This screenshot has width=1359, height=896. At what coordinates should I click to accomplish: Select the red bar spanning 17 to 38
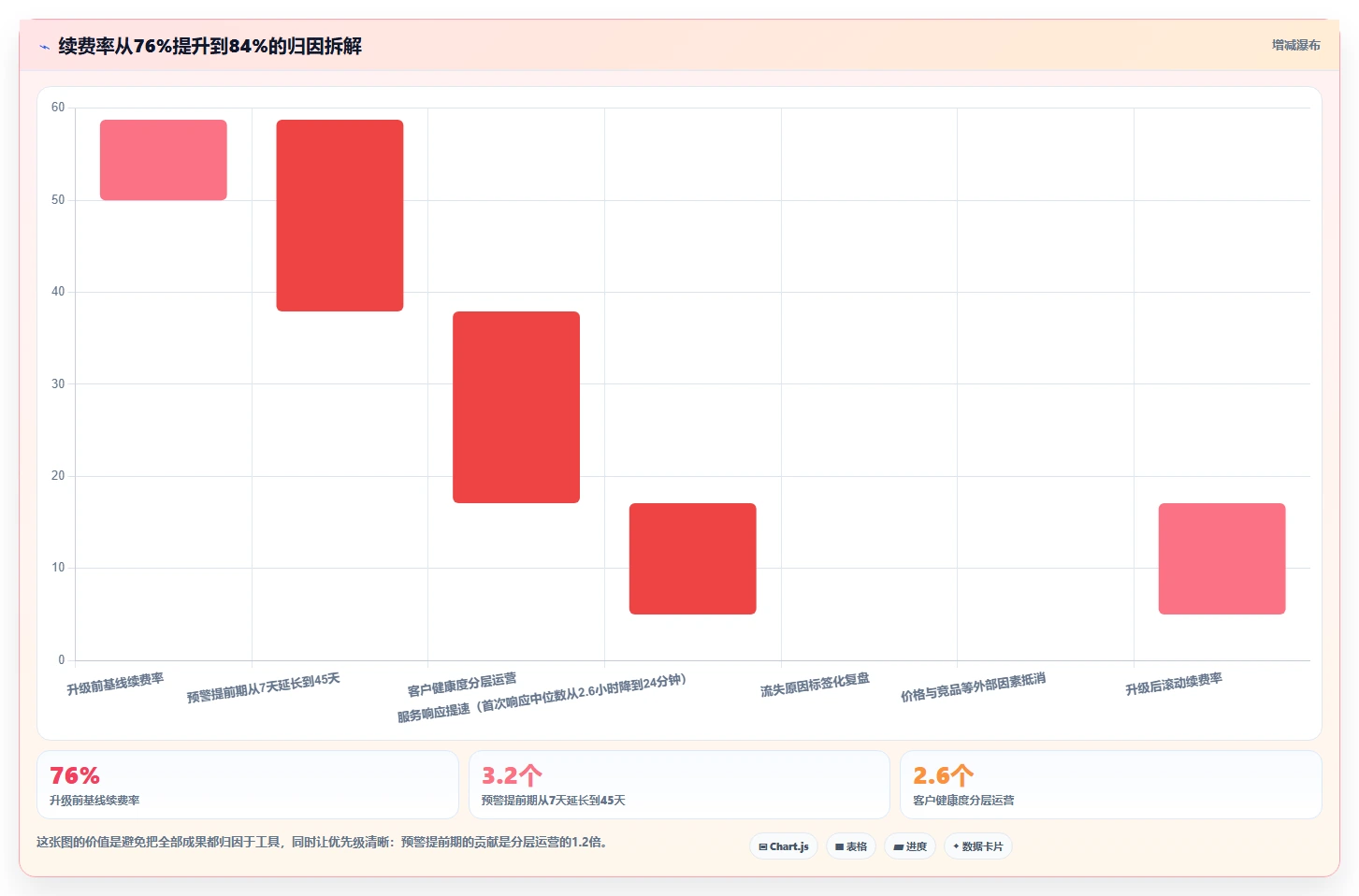pyautogui.click(x=516, y=407)
